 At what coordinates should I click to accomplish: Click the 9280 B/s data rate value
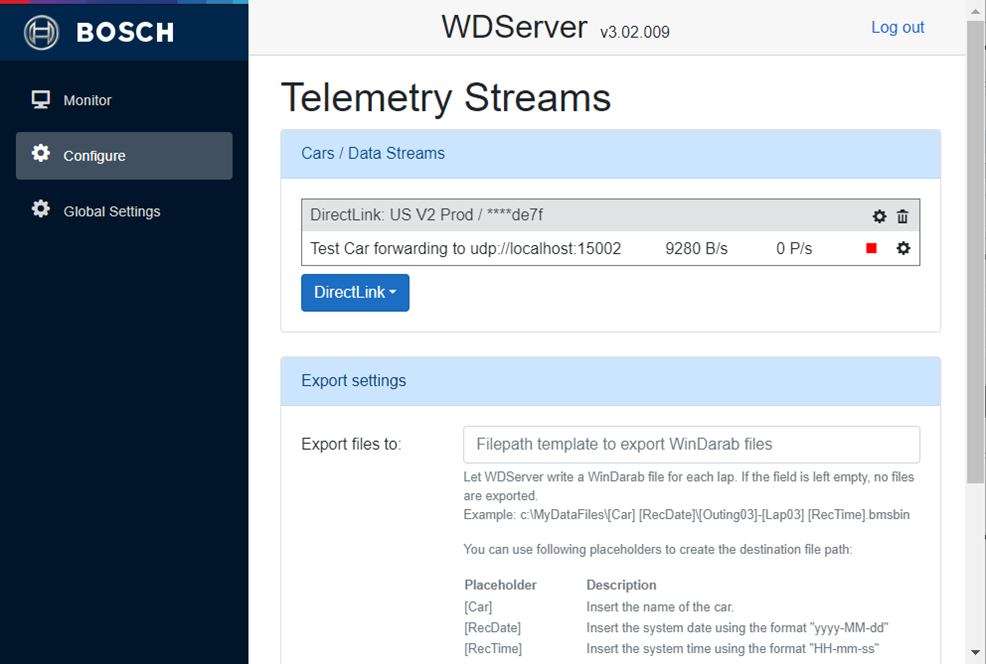point(696,248)
